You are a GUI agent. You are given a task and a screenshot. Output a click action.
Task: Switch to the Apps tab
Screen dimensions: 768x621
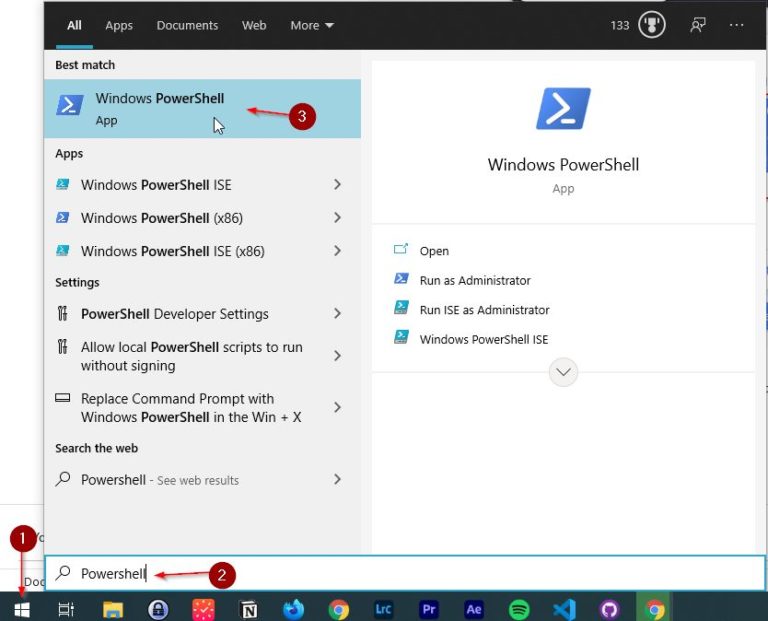point(119,25)
